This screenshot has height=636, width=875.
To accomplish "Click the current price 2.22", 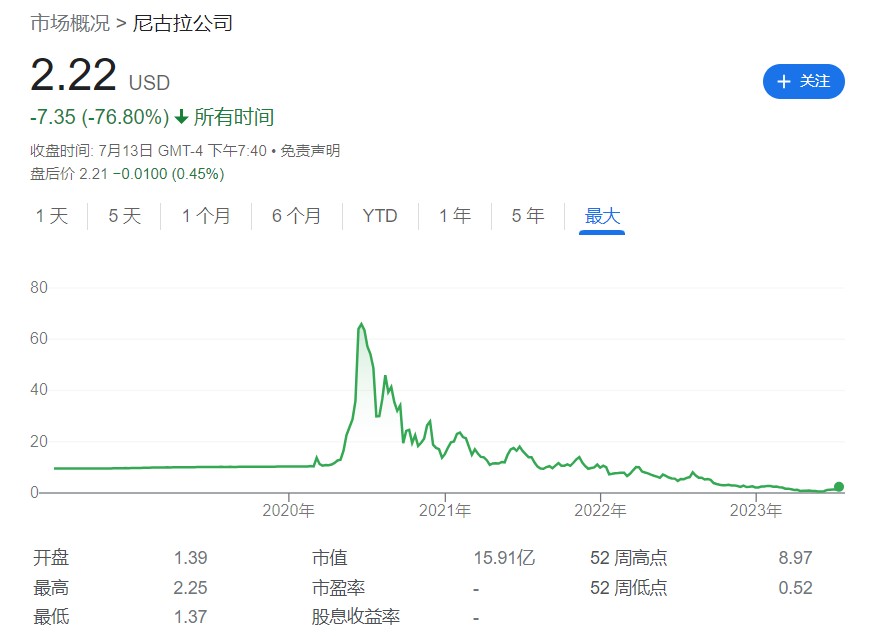I will click(73, 75).
